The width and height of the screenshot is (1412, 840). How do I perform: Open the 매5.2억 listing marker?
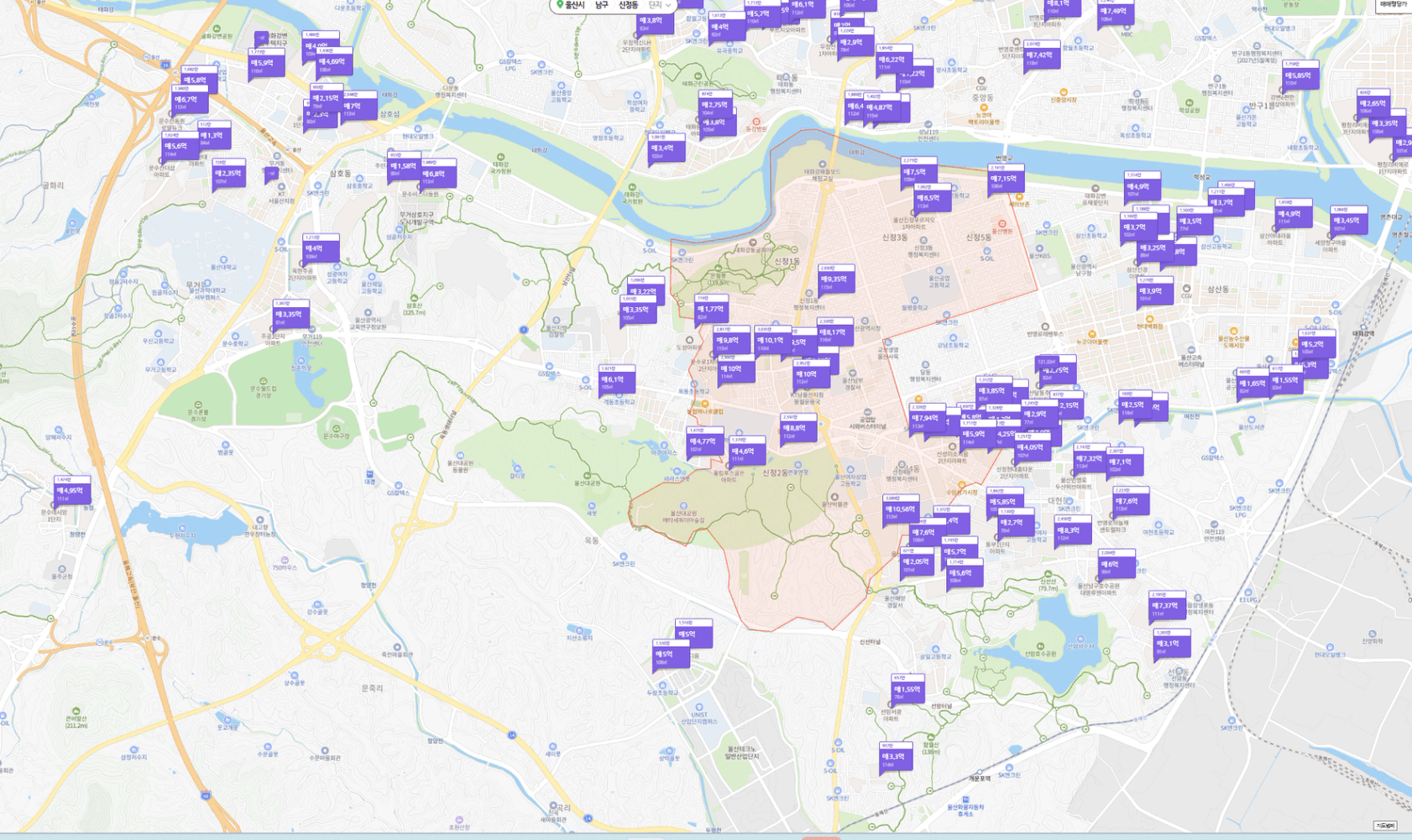click(x=1316, y=344)
